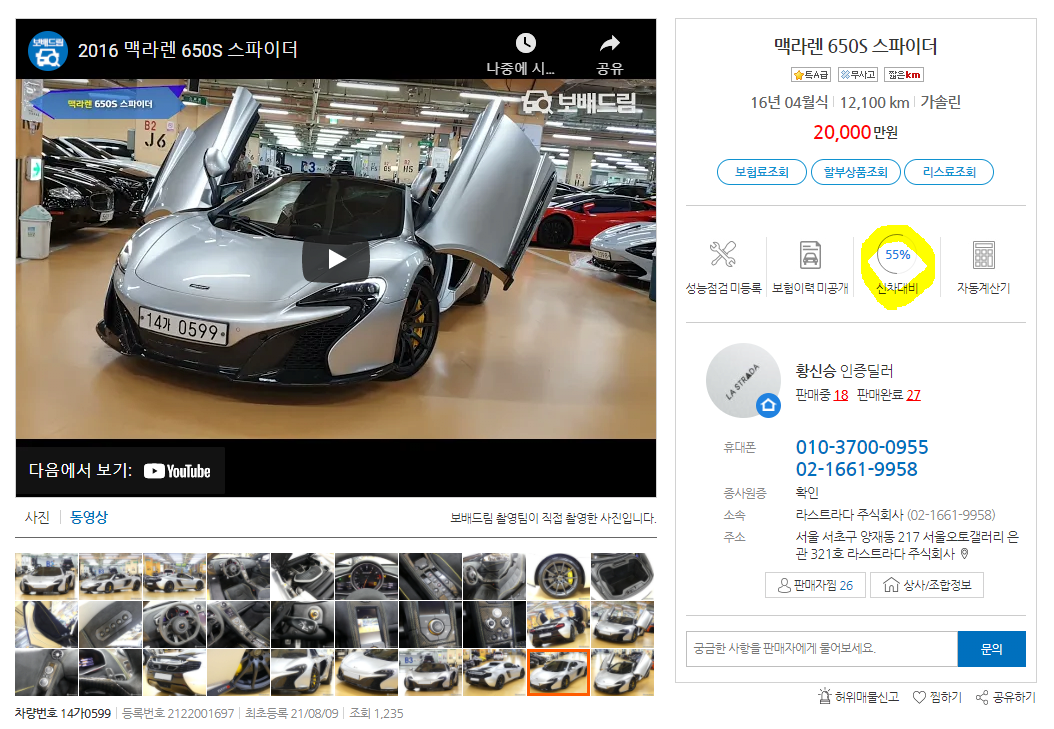Click the 조회 1,235 view count
Screen dimensions: 1054x729
click(x=376, y=714)
